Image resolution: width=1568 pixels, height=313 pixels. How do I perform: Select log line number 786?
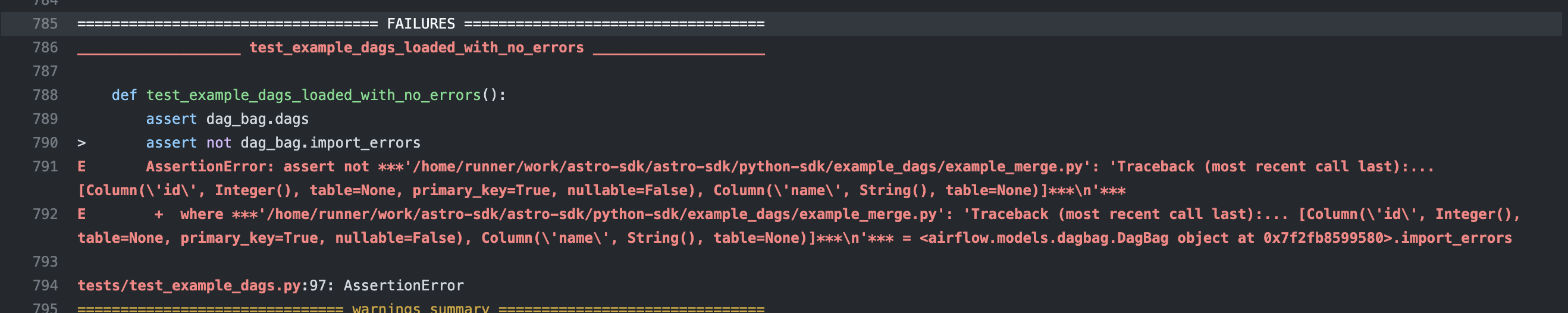coord(45,48)
